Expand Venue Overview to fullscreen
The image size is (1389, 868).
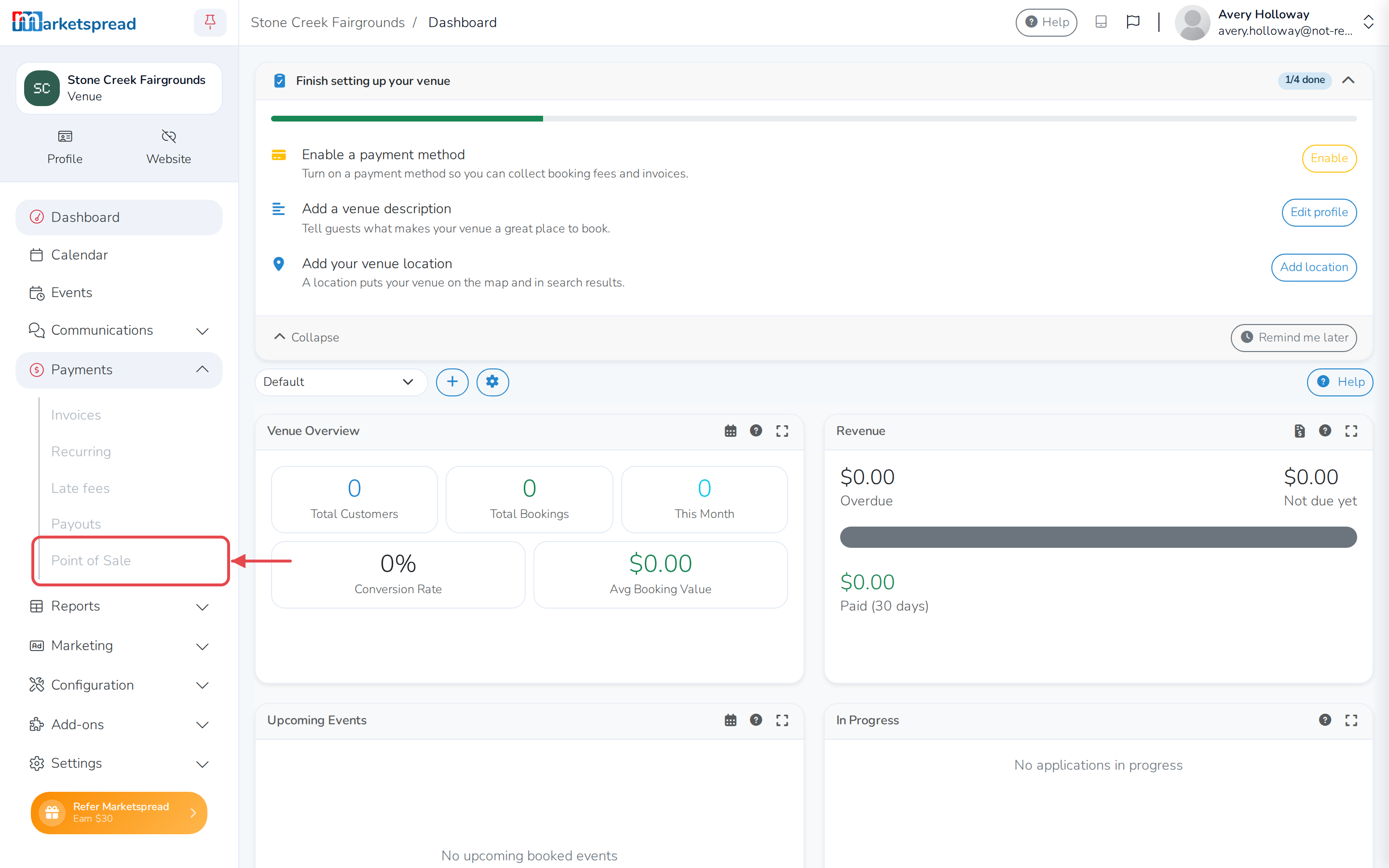click(782, 431)
